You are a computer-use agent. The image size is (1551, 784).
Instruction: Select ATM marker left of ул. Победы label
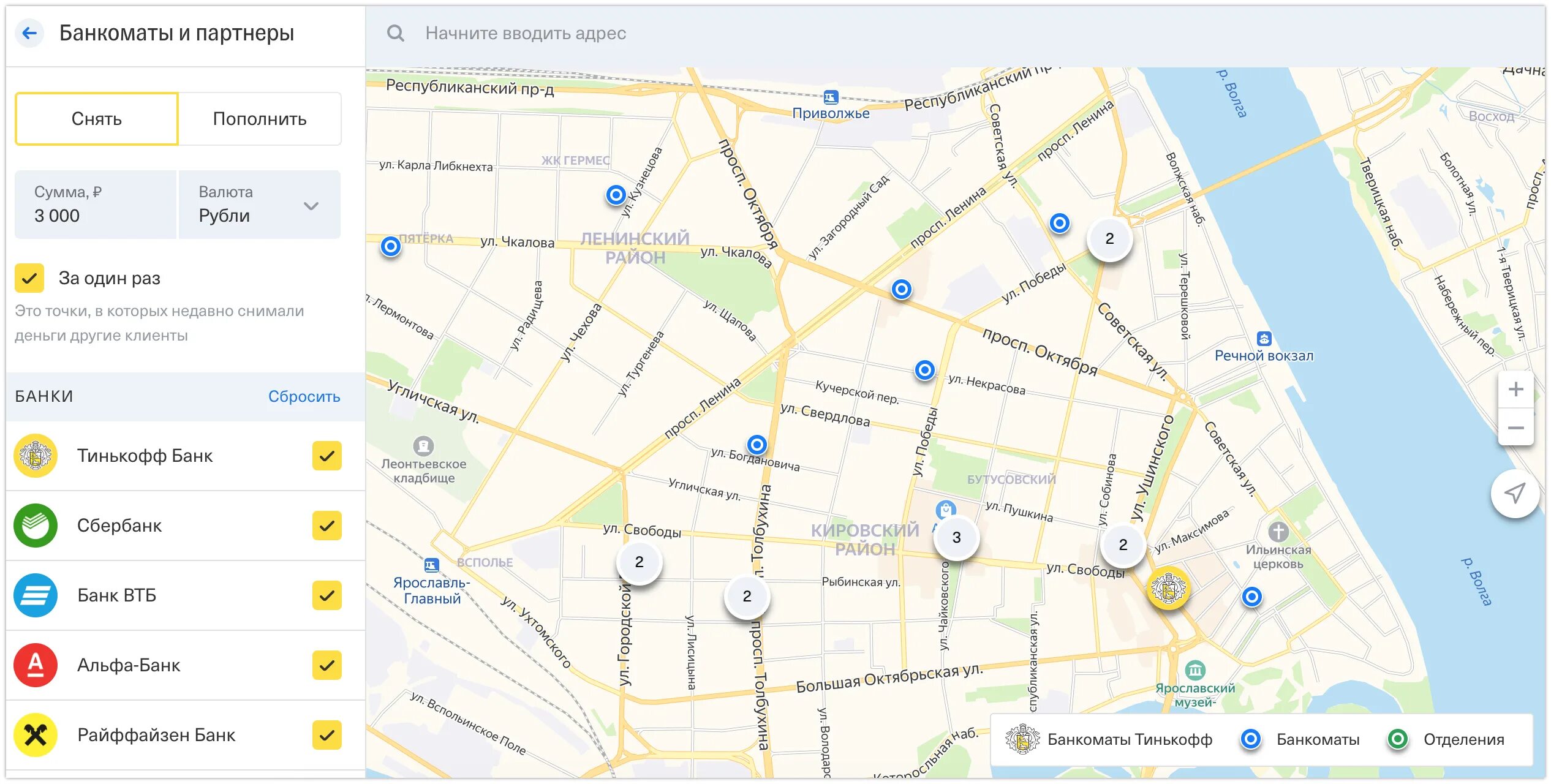click(x=1060, y=223)
